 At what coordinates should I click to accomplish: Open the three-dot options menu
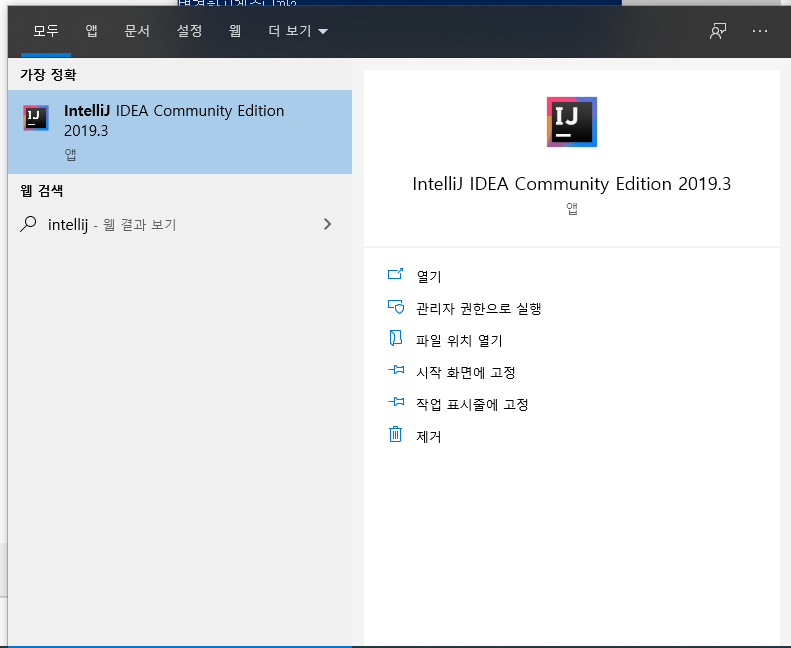click(760, 31)
